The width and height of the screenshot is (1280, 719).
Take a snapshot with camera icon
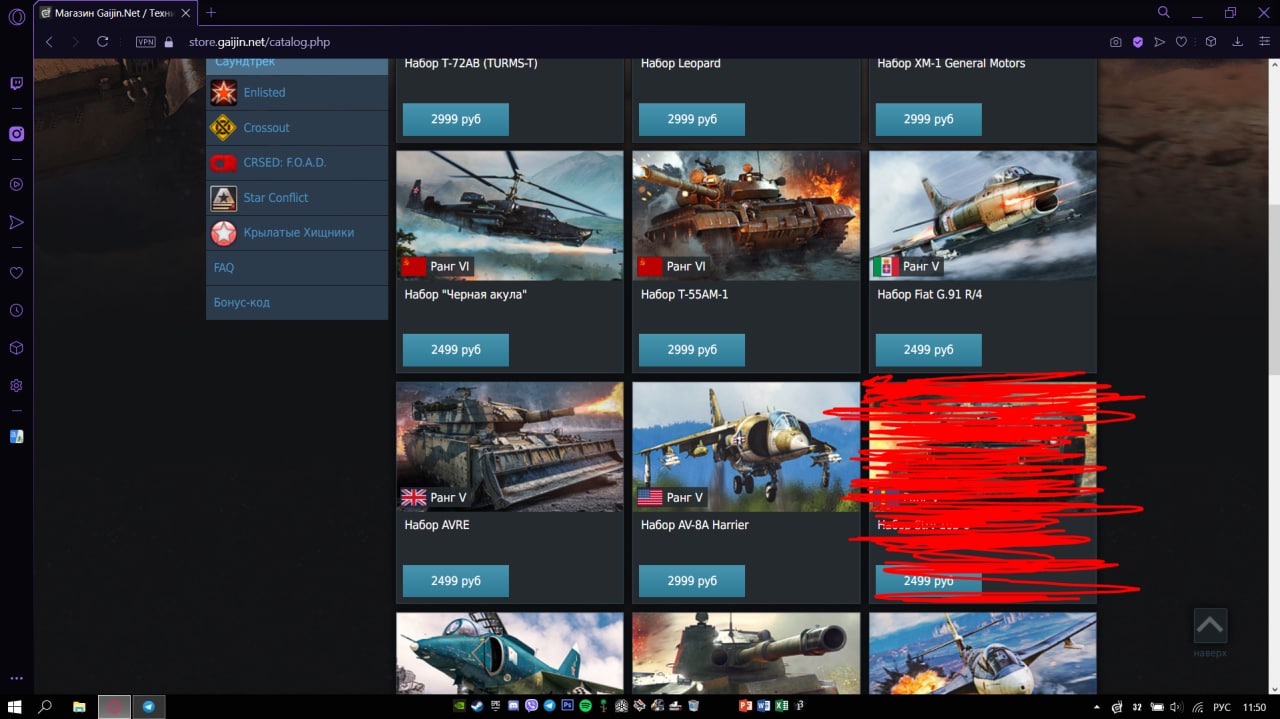pos(1115,42)
